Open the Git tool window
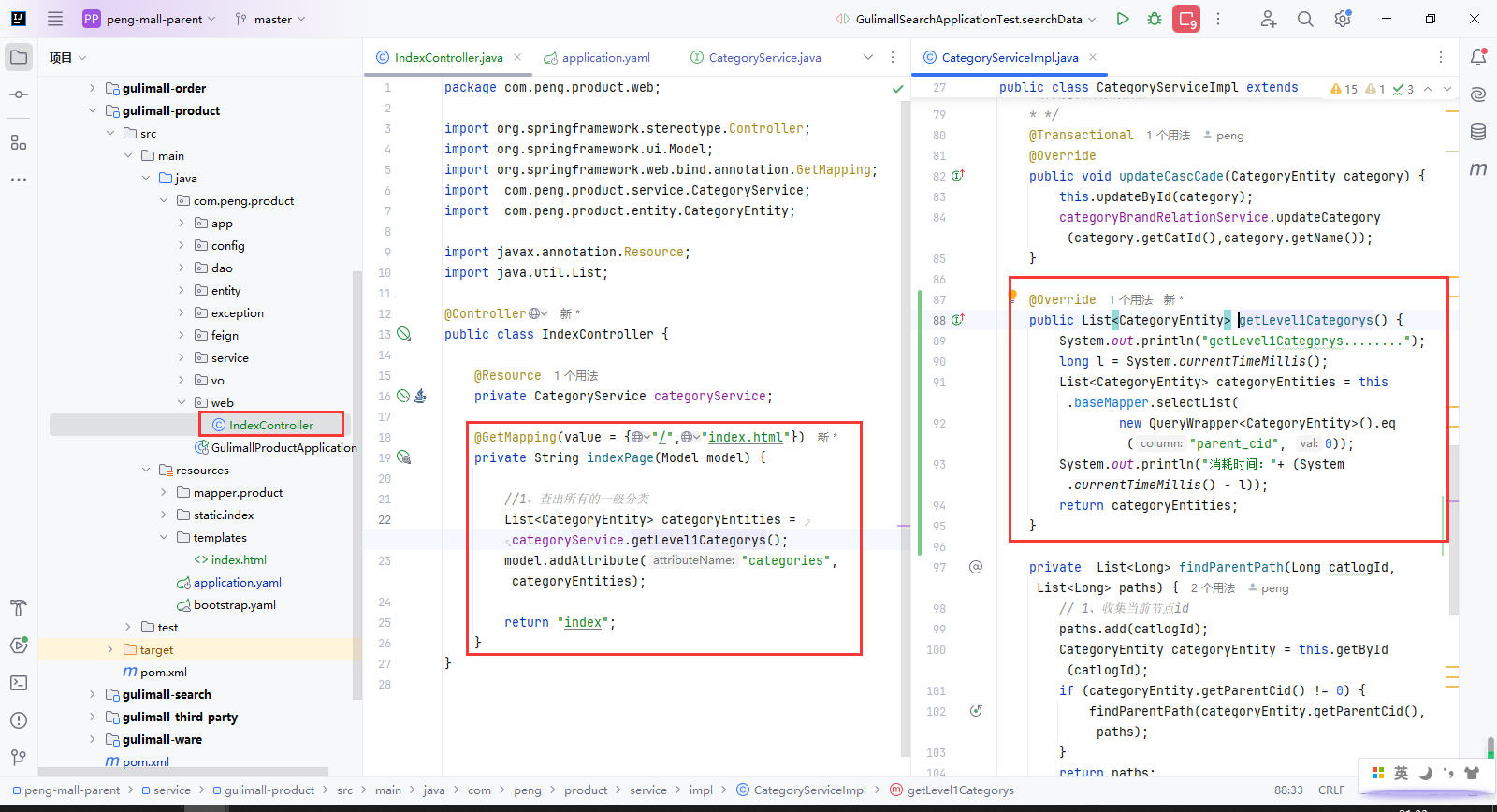This screenshot has height=812, width=1497. 19,758
